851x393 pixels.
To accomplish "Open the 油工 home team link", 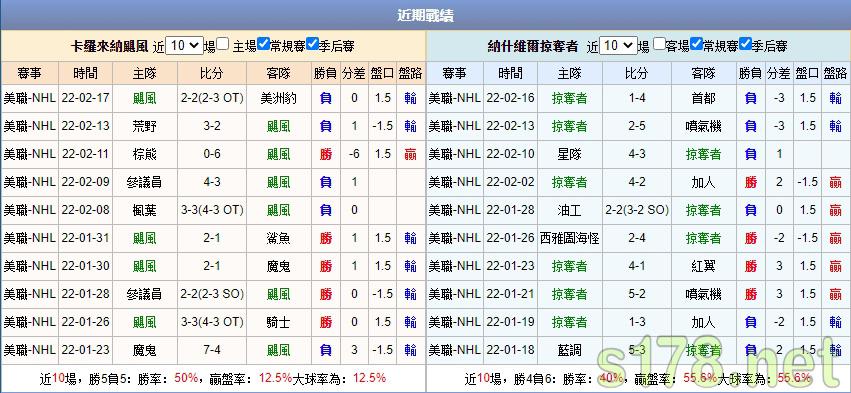I will (569, 210).
